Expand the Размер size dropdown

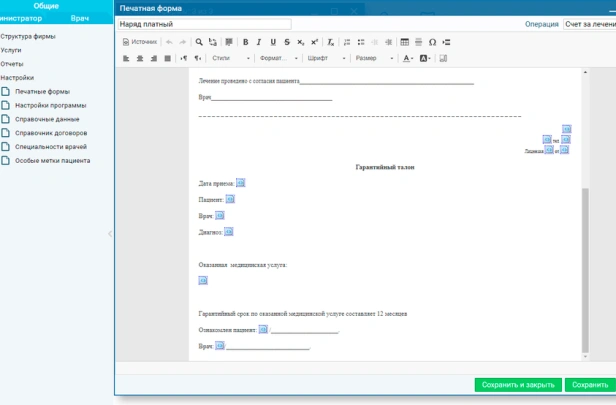click(x=372, y=58)
